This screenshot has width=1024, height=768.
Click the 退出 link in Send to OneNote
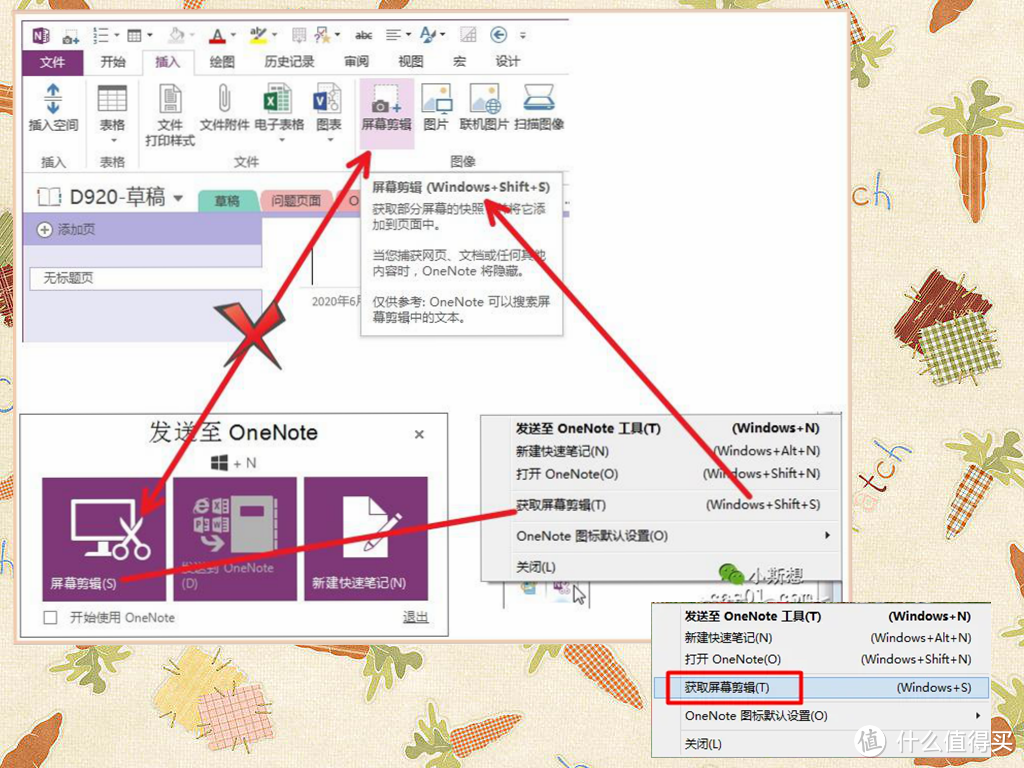[x=415, y=617]
